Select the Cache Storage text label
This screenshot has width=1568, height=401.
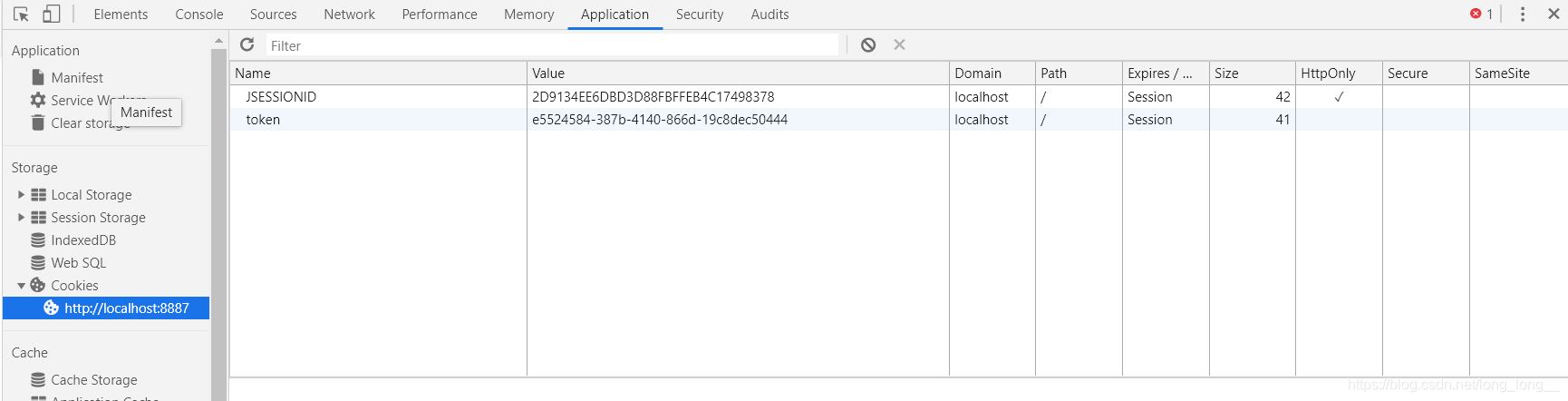click(x=94, y=380)
